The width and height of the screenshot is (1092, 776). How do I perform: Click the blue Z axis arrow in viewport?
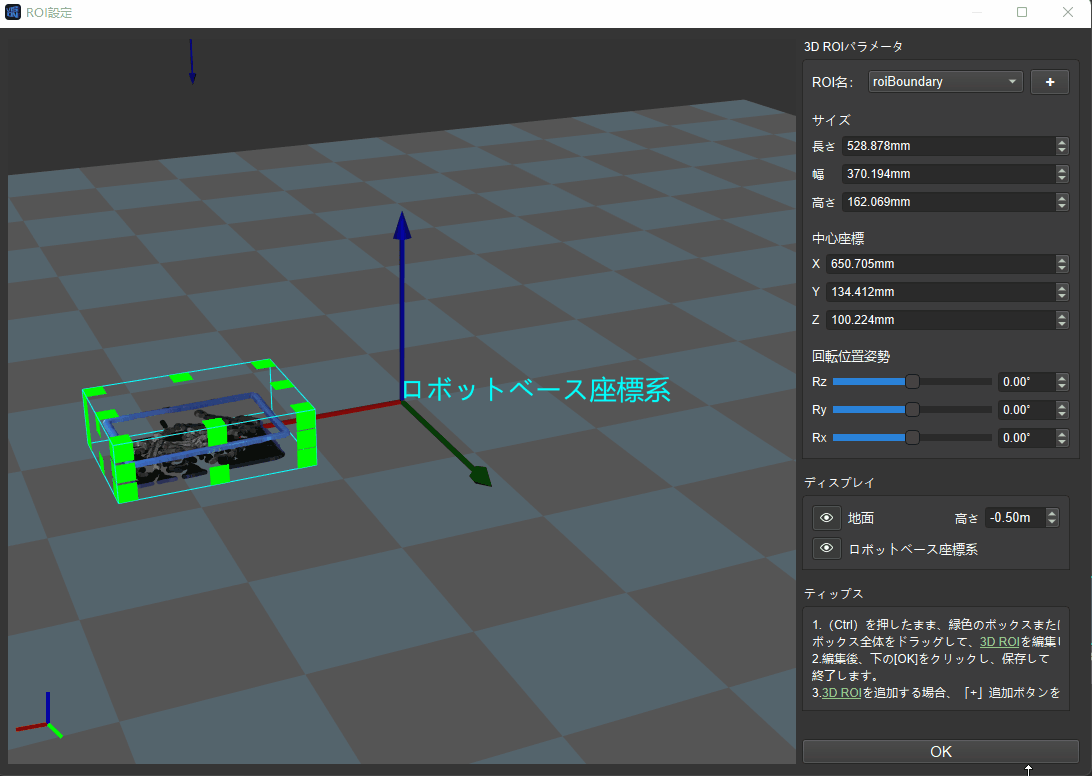coord(402,306)
